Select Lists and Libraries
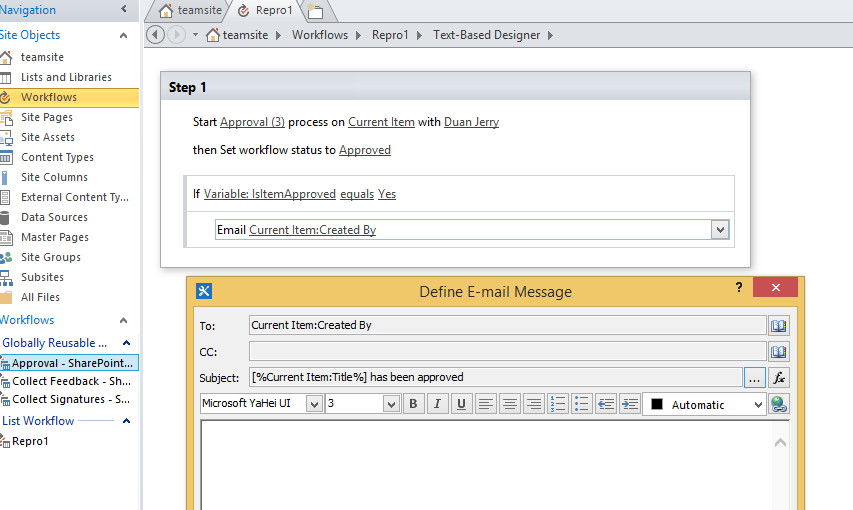 (66, 77)
